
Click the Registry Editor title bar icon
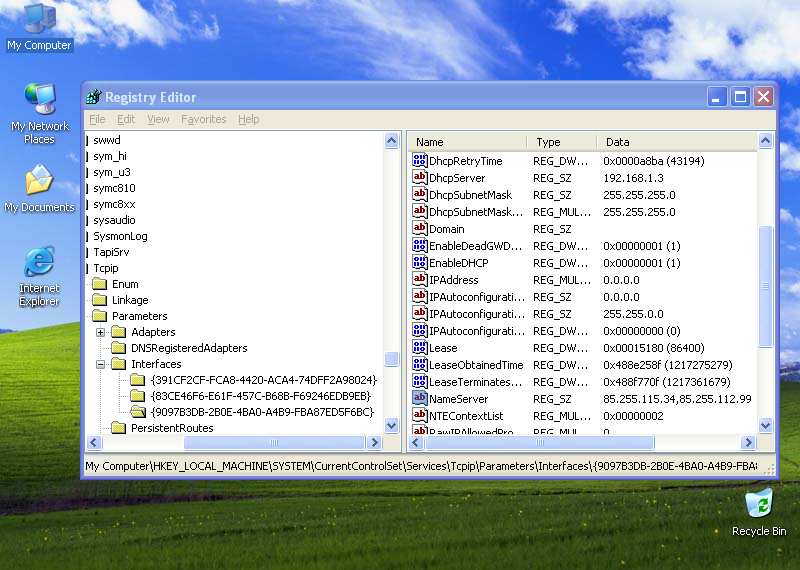94,96
